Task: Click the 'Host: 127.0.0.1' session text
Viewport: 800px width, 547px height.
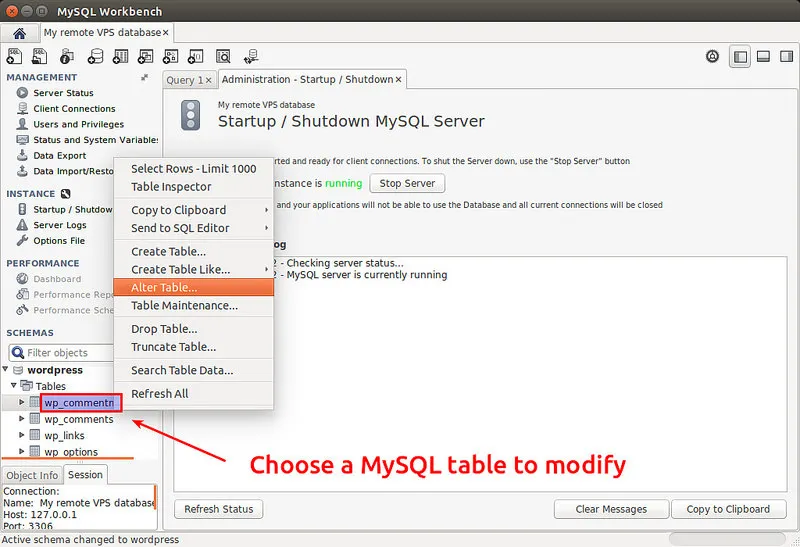Action: click(x=40, y=514)
